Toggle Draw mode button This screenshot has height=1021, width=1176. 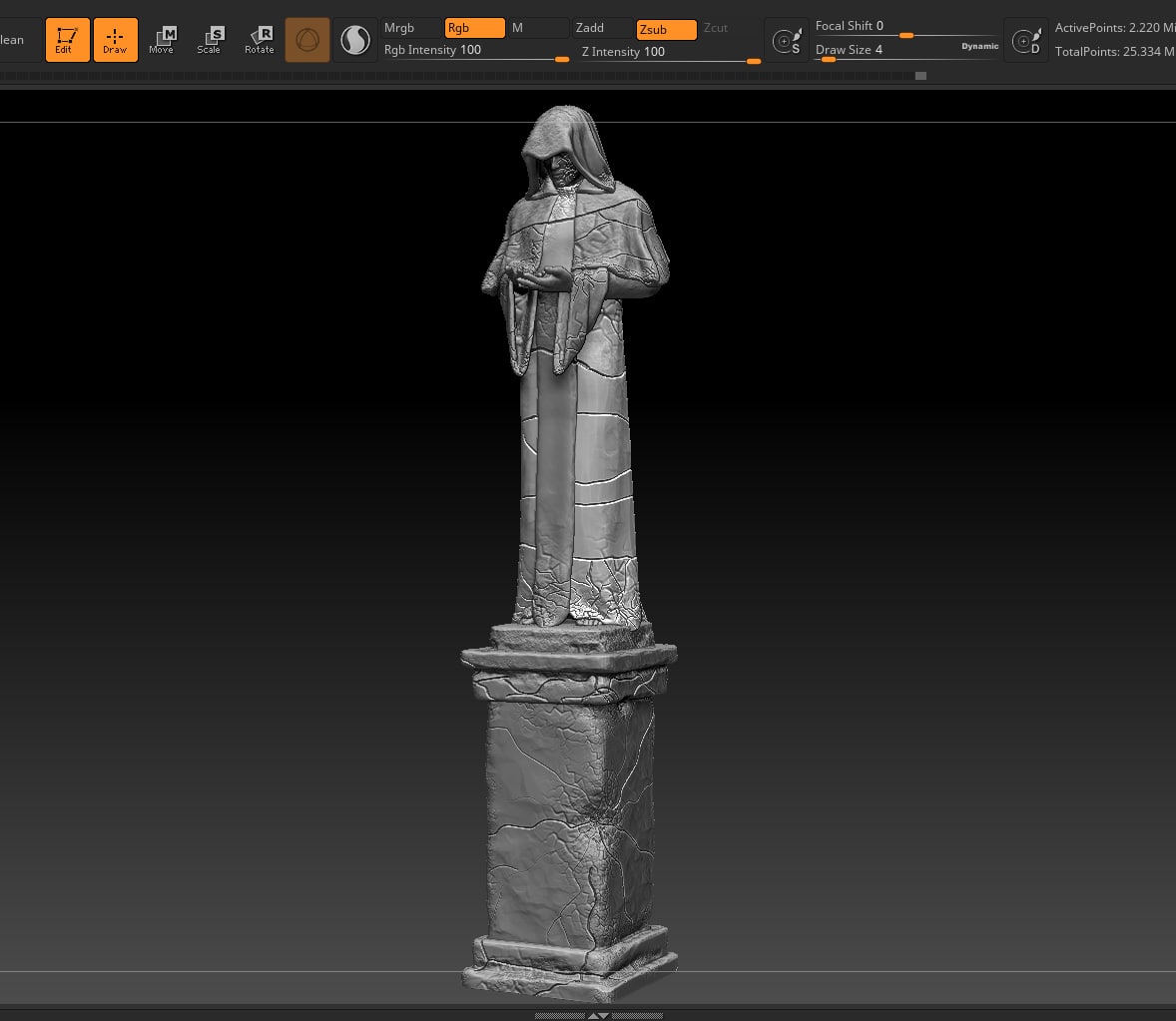pos(115,40)
